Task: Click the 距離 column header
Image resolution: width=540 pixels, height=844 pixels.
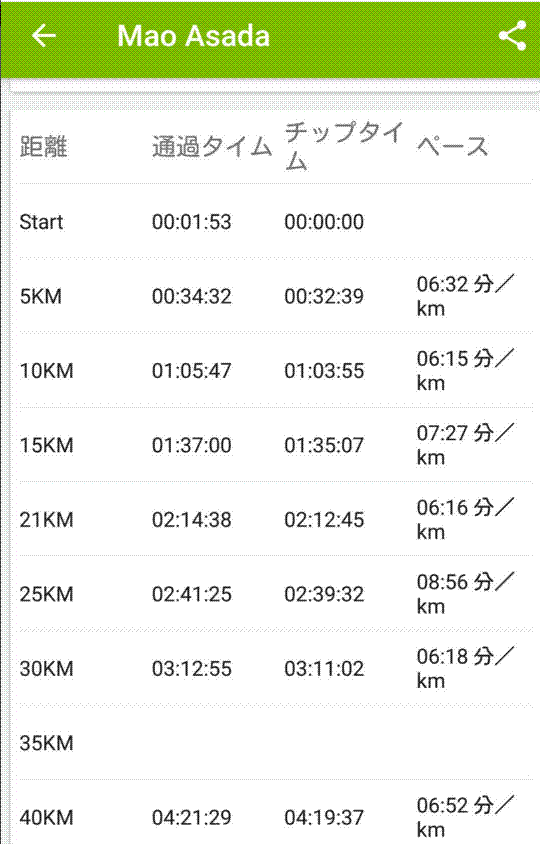Action: (44, 146)
